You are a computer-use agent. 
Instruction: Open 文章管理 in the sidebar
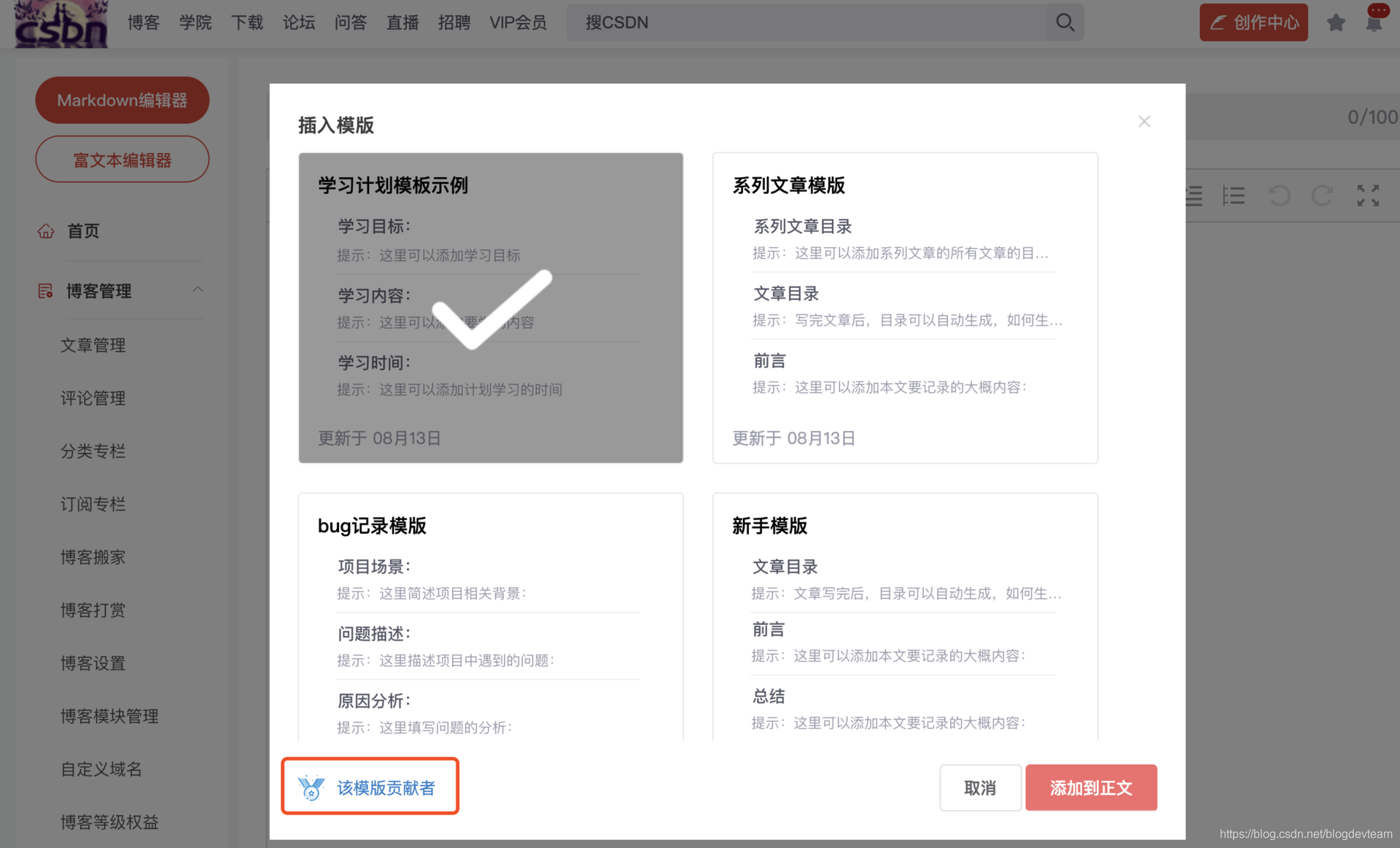click(93, 345)
